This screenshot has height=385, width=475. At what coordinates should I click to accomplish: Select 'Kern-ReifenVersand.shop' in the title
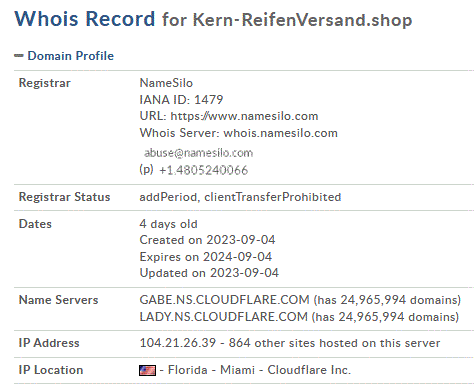coord(302,20)
